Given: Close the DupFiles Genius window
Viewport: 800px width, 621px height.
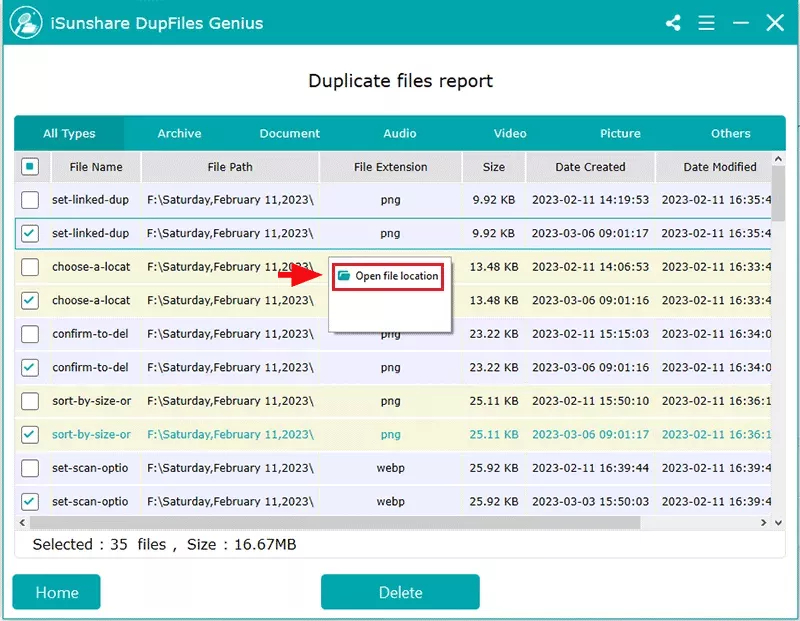Looking at the screenshot, I should [x=775, y=23].
